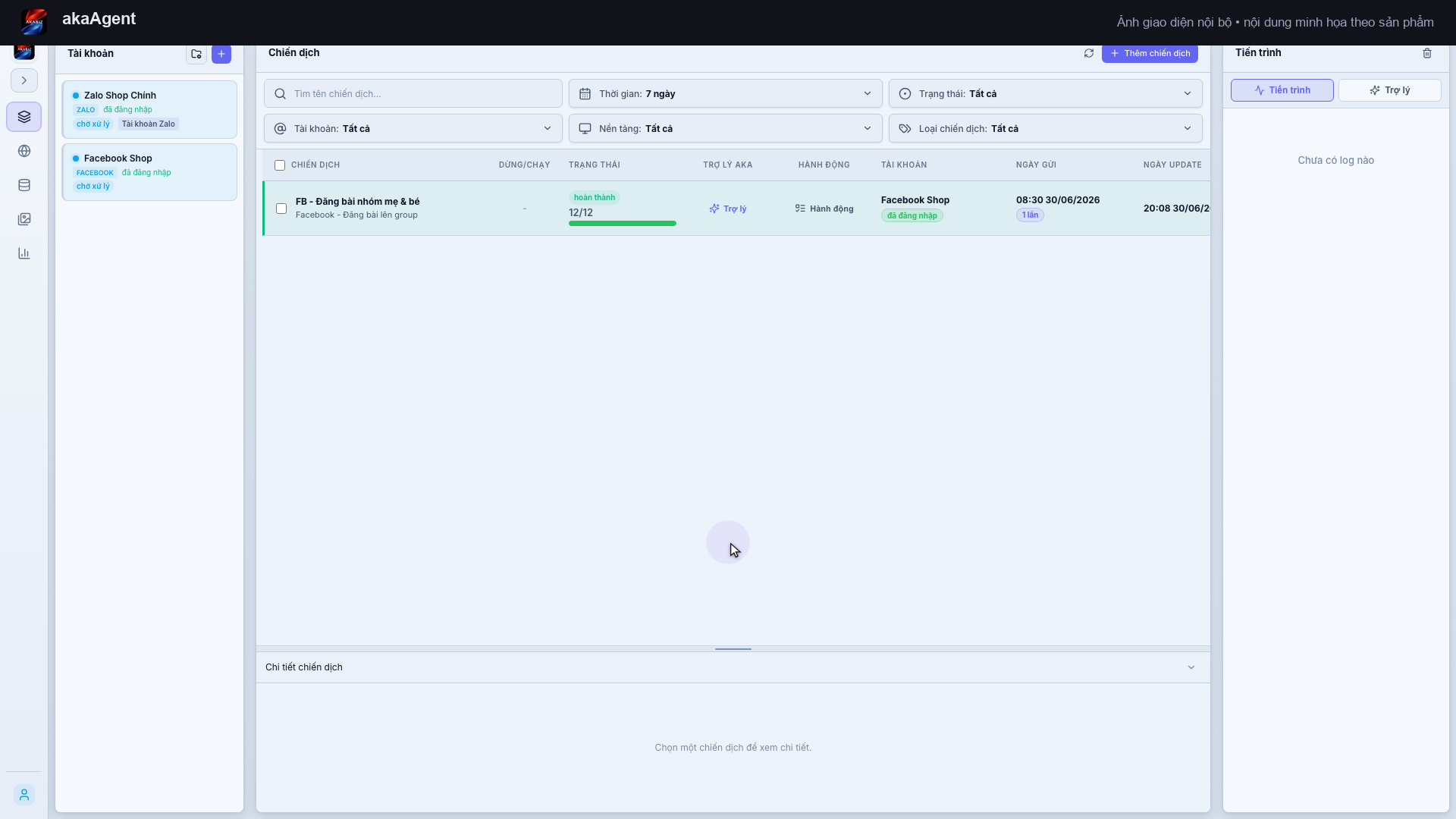The width and height of the screenshot is (1456, 819).
Task: Select Facebook Shop account card
Action: pyautogui.click(x=149, y=172)
